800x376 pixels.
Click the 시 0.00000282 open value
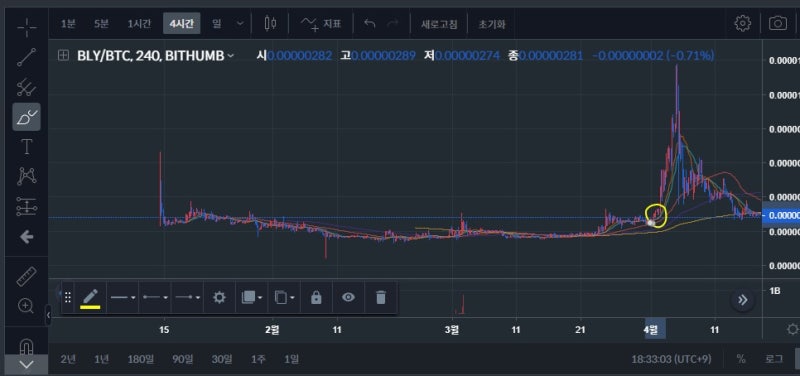click(x=294, y=56)
